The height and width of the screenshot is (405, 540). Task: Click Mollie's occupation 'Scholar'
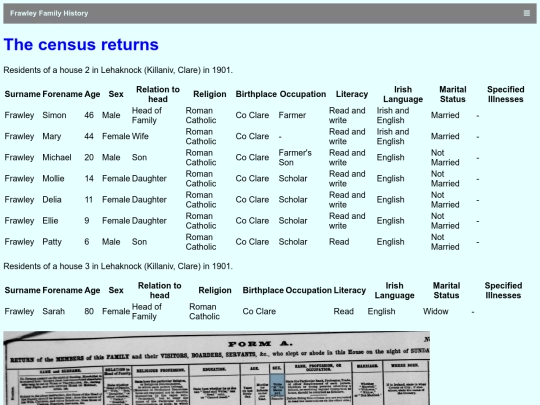tap(293, 178)
